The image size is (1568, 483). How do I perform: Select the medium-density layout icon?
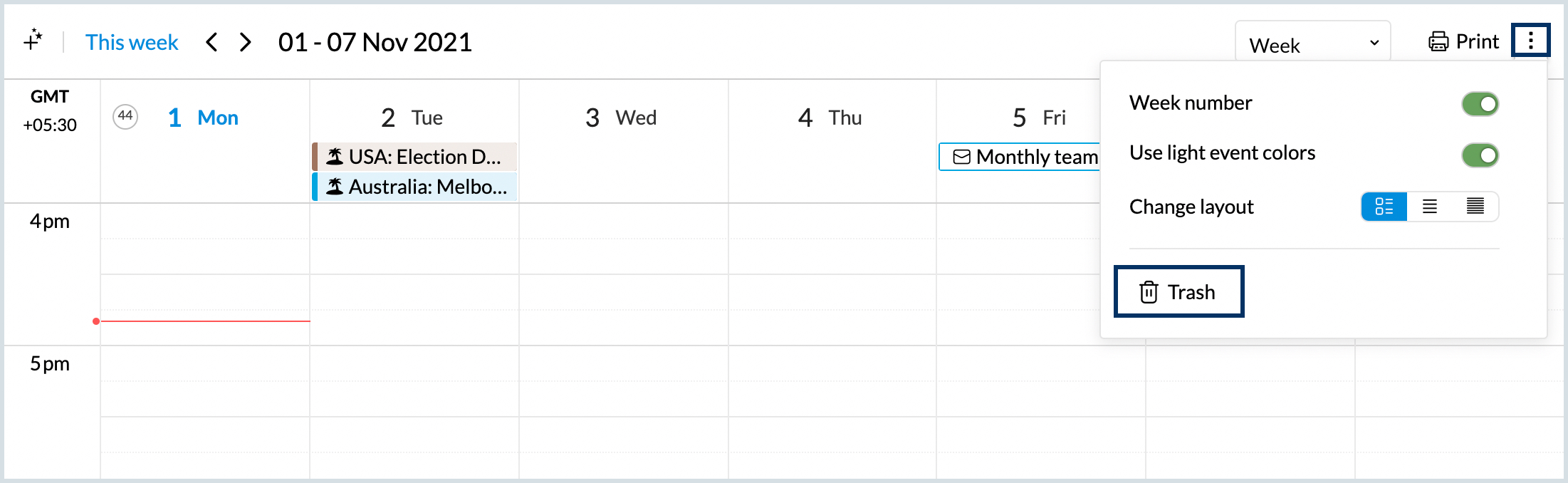(x=1429, y=207)
